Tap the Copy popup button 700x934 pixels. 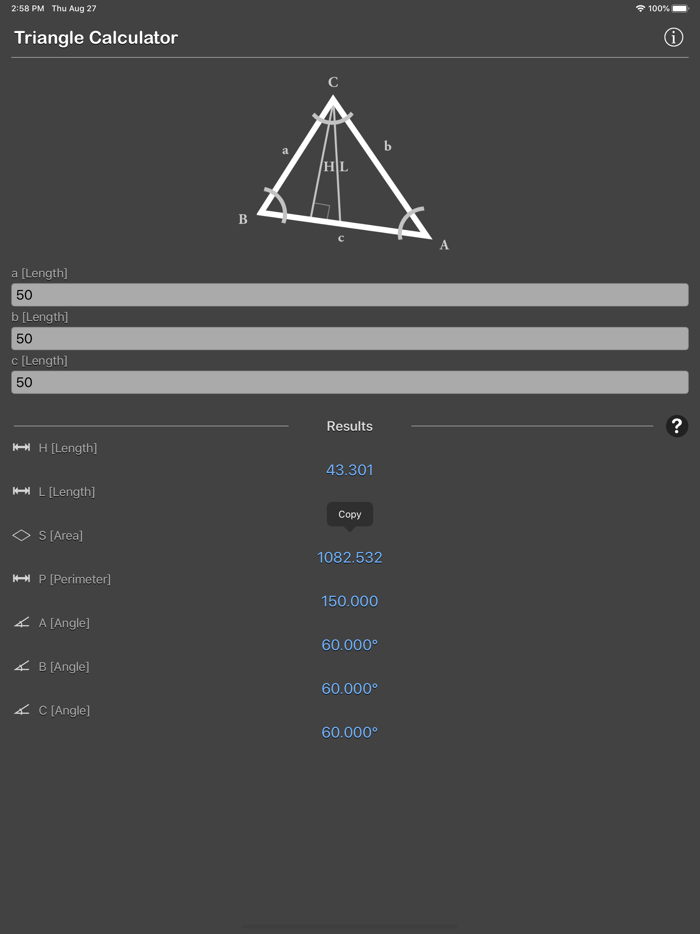pos(350,514)
